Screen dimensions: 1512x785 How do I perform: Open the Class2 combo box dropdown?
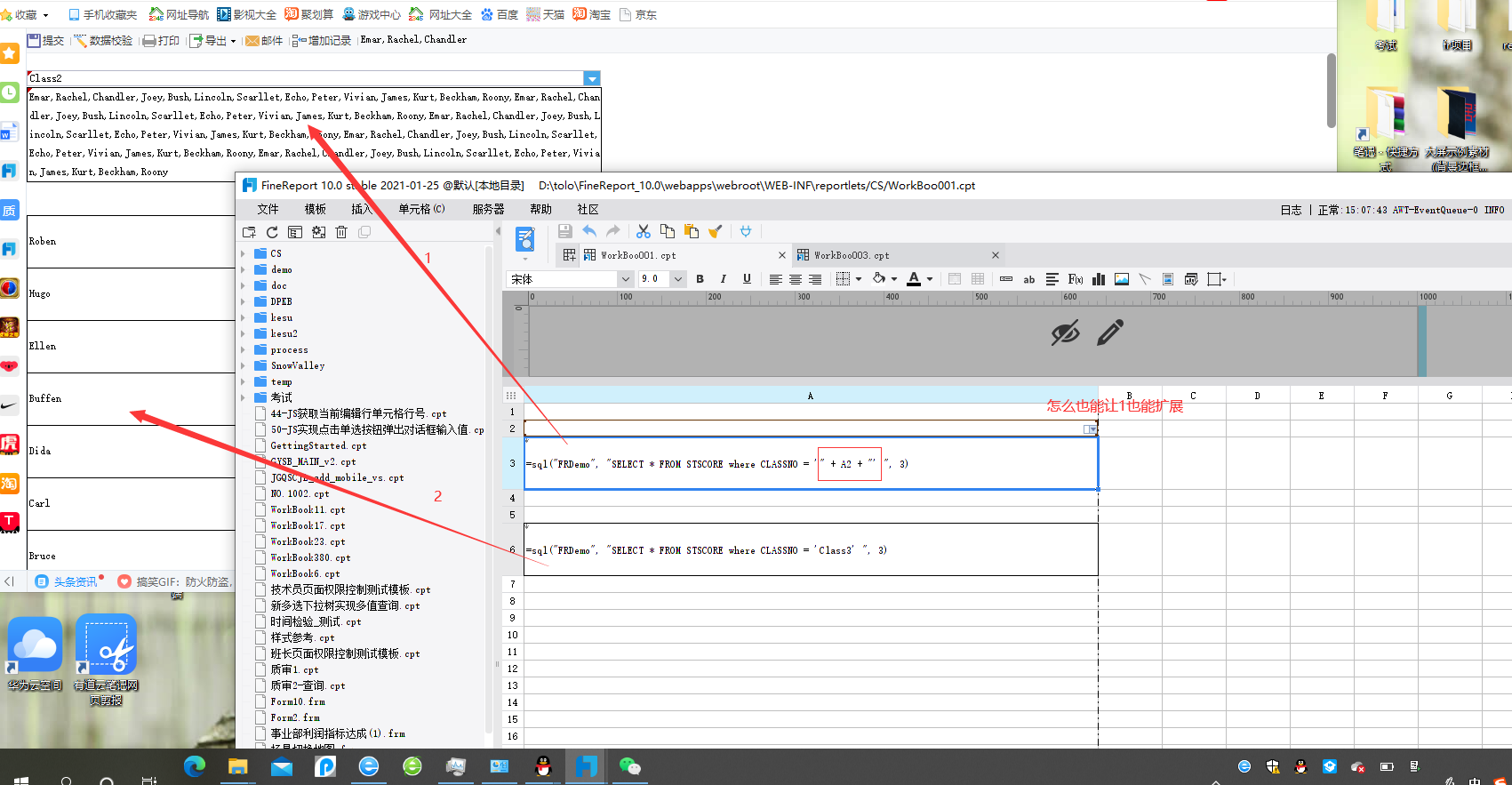[592, 78]
